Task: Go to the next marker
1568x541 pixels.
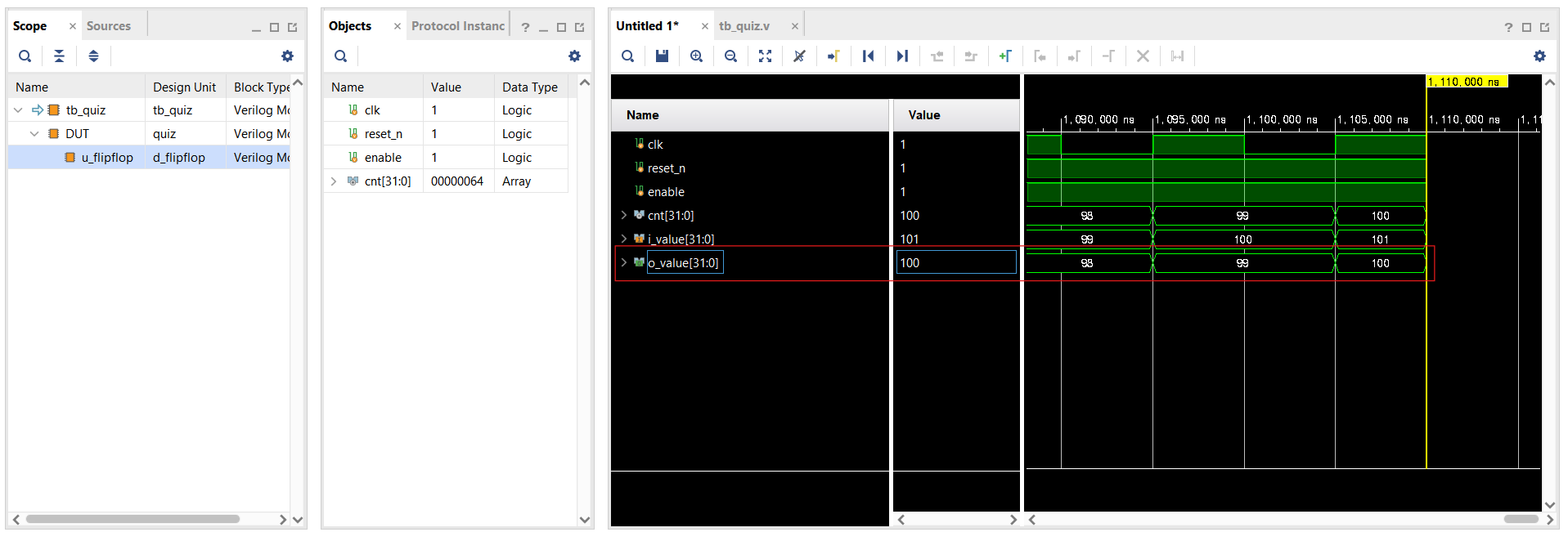Action: pos(1074,56)
